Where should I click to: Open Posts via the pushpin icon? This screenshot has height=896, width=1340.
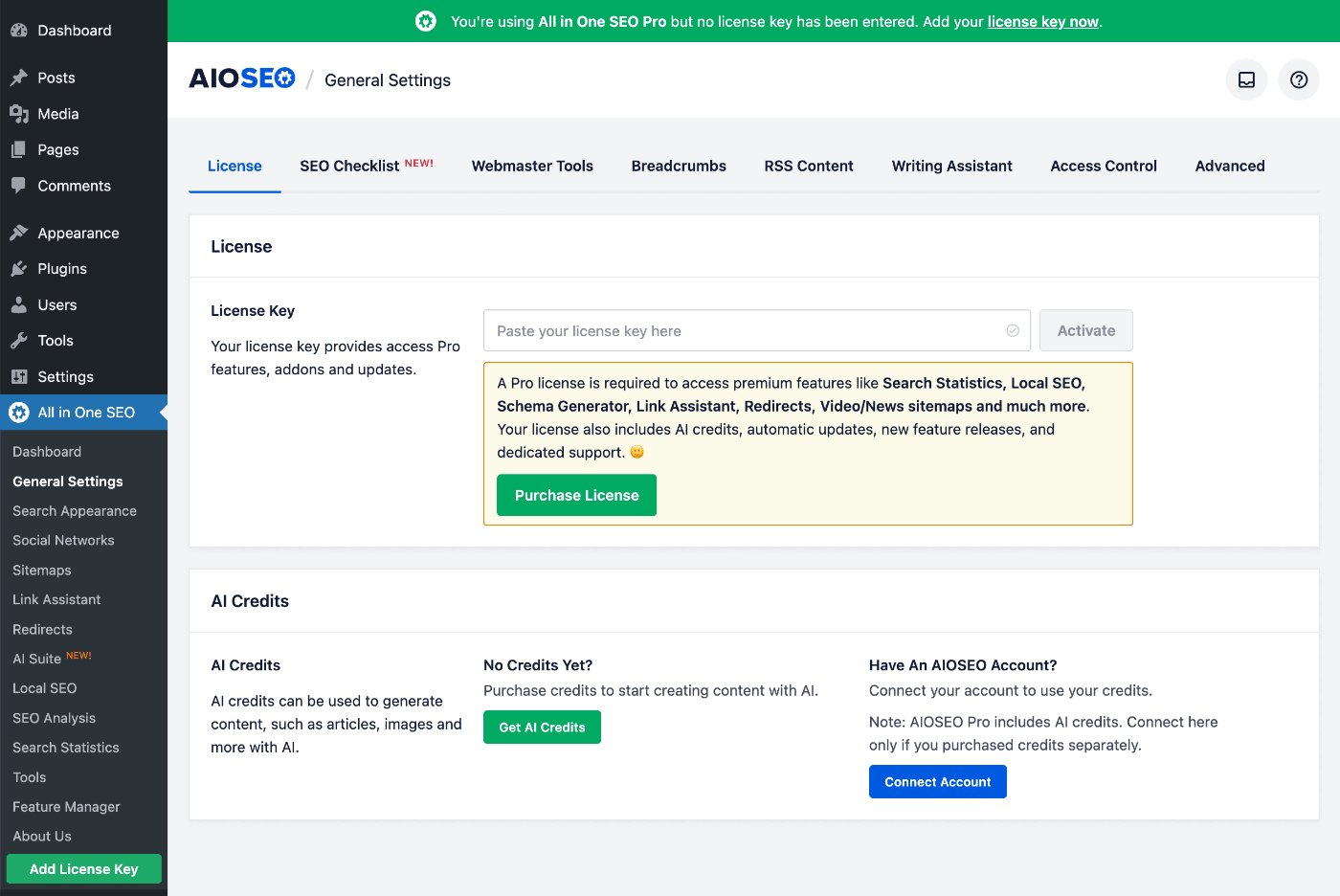pyautogui.click(x=18, y=78)
